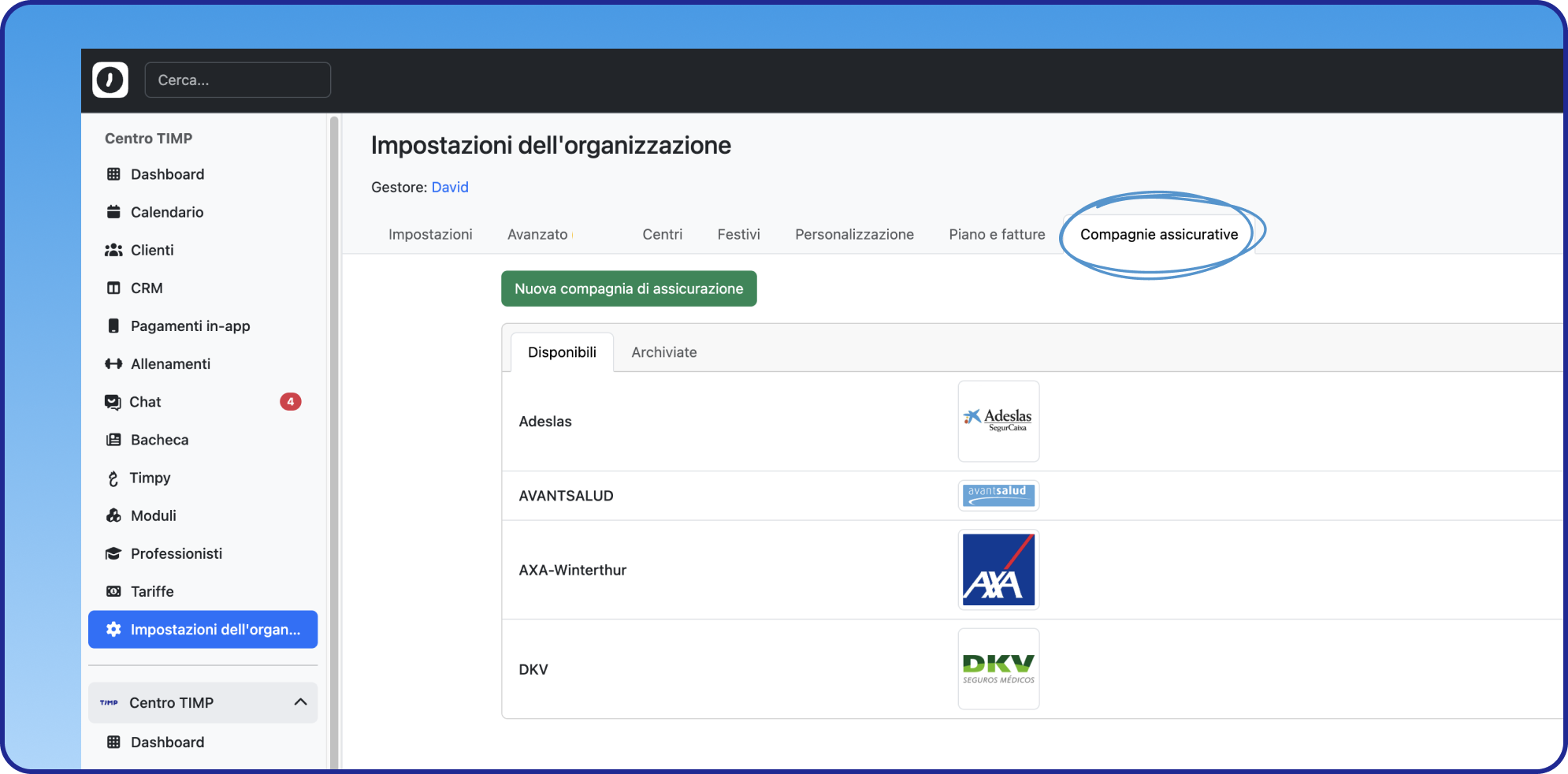This screenshot has width=1568, height=774.
Task: Click the Clienti people icon
Action: pos(113,250)
